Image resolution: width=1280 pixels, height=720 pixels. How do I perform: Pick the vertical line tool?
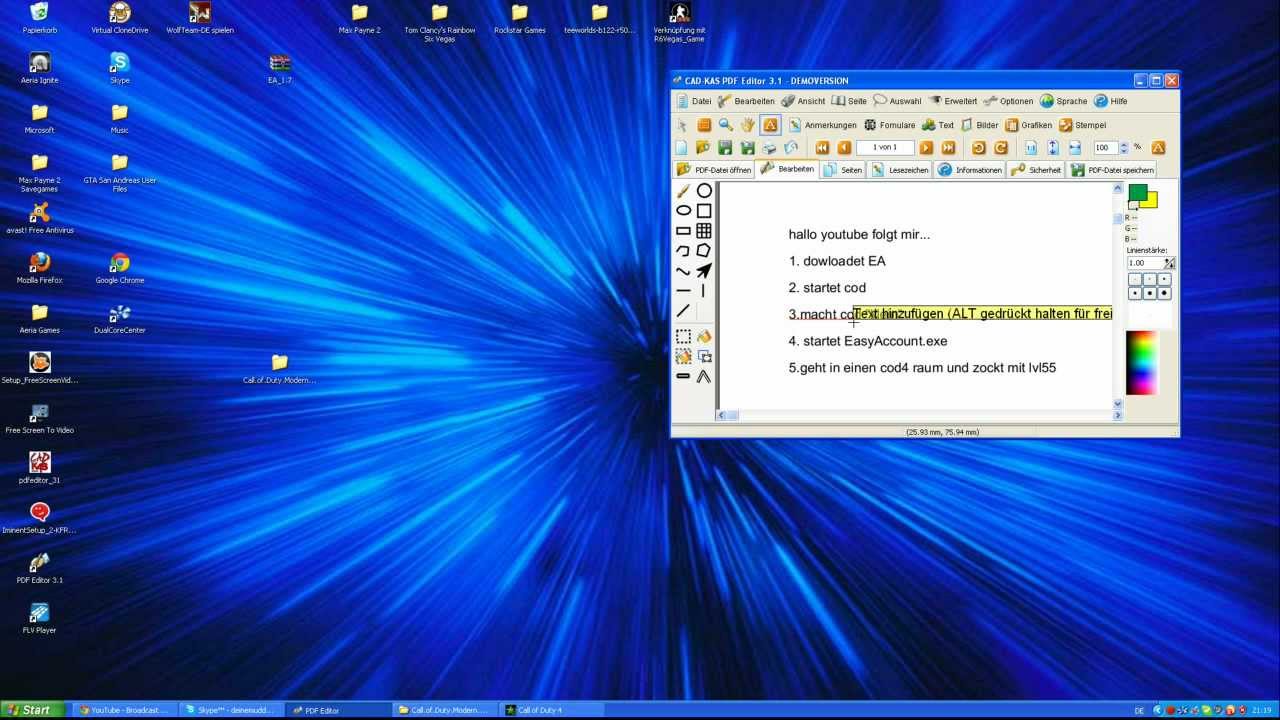(x=704, y=291)
